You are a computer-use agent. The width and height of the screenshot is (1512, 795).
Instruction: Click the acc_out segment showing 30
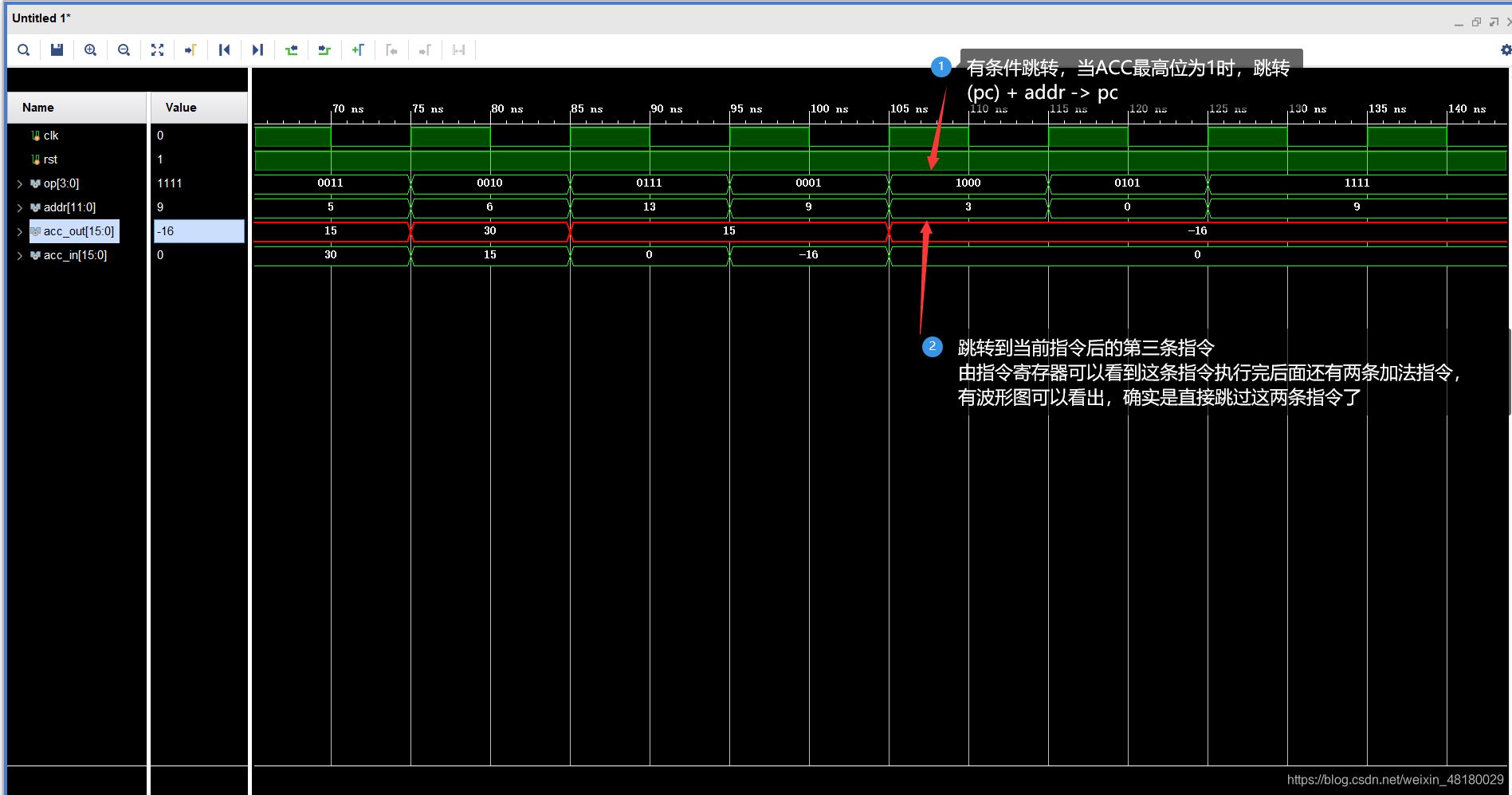click(x=490, y=231)
